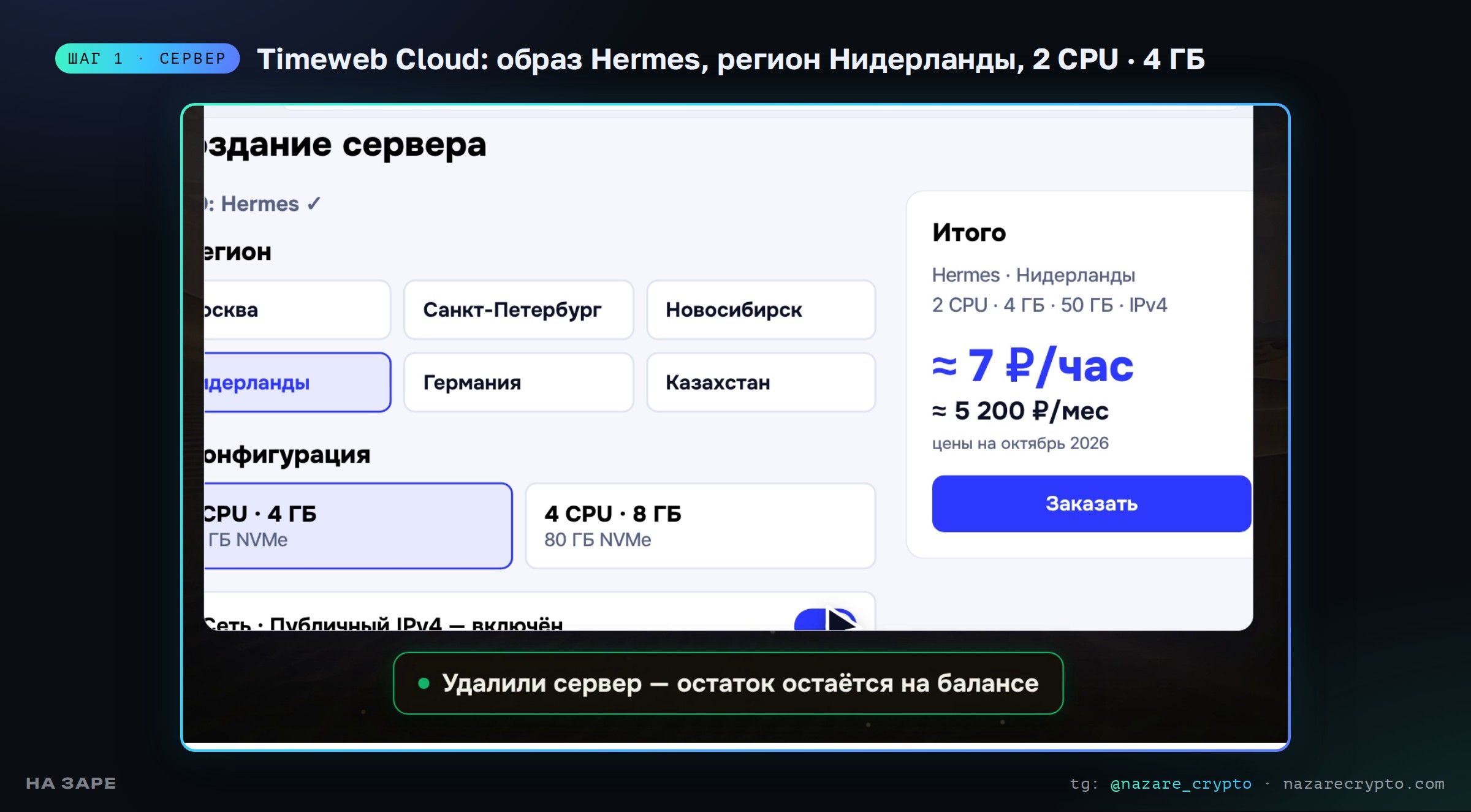This screenshot has height=812, width=1471.
Task: Click the Удалили сервер balance notice
Action: (728, 683)
